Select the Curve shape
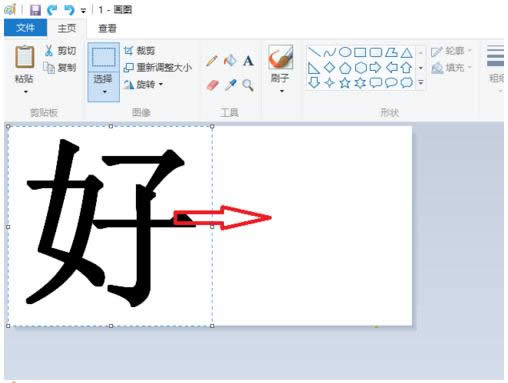Screen dimensions: 508x383 click(x=329, y=52)
